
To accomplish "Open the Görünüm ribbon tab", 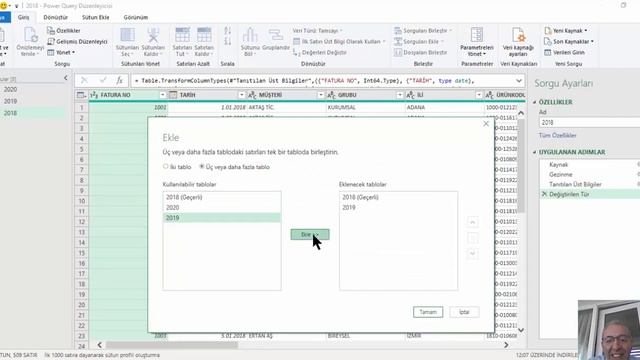I will pyautogui.click(x=136, y=18).
